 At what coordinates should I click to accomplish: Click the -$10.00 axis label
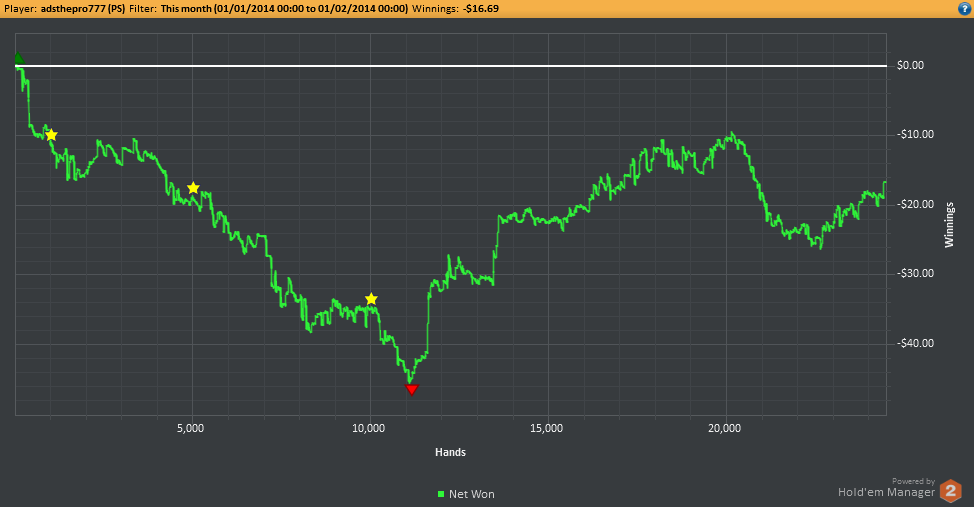click(915, 135)
